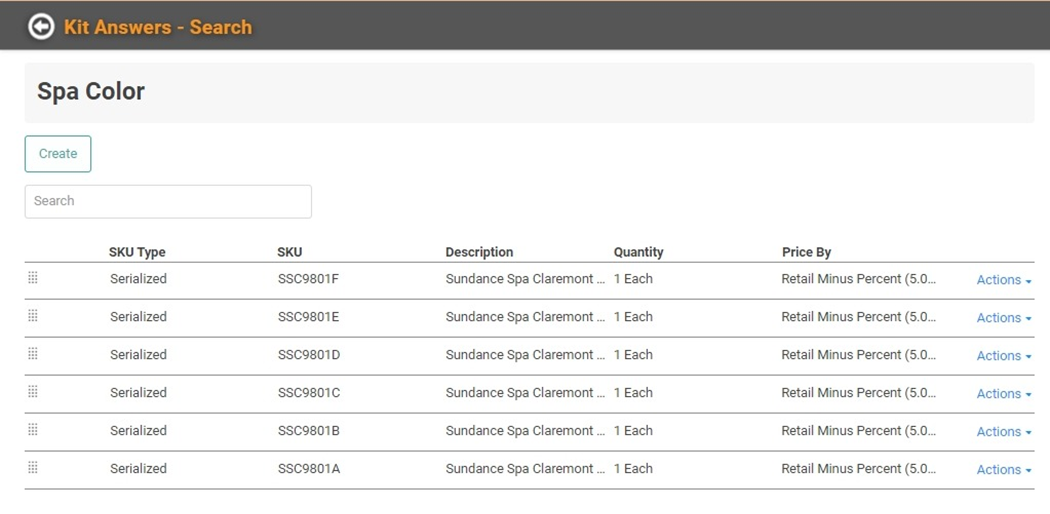Click the back arrow icon in header
Screen dimensions: 1050x514
(x=41, y=26)
